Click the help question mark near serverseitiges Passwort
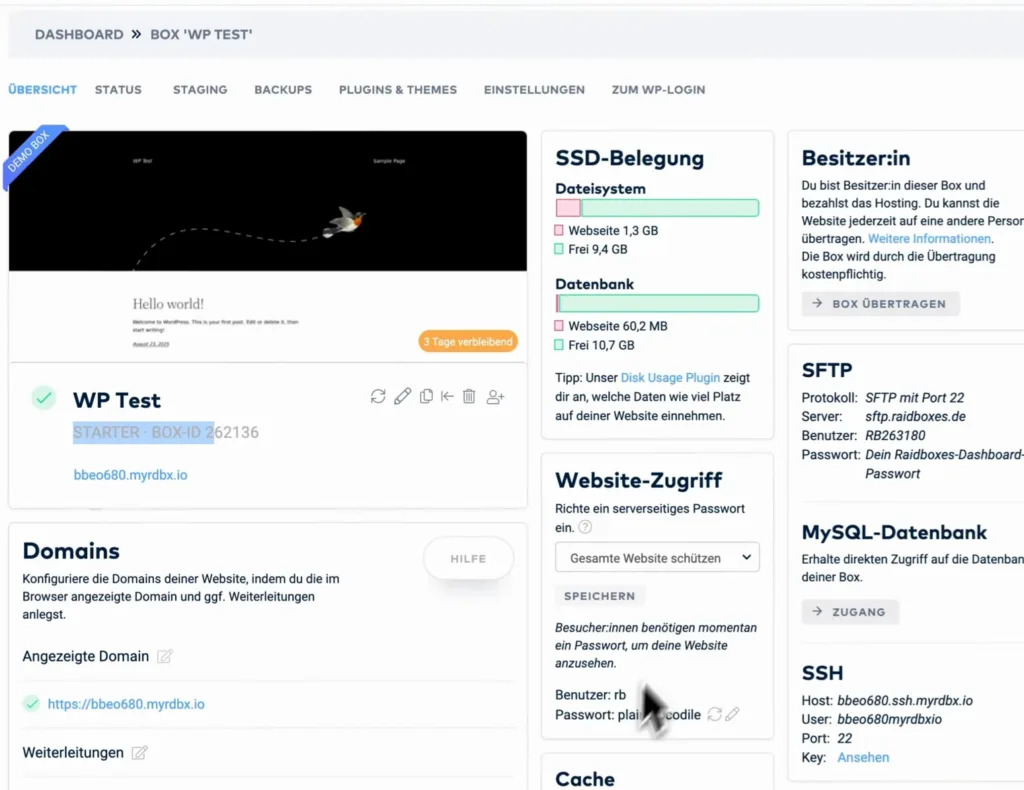The width and height of the screenshot is (1024, 790). coord(585,527)
